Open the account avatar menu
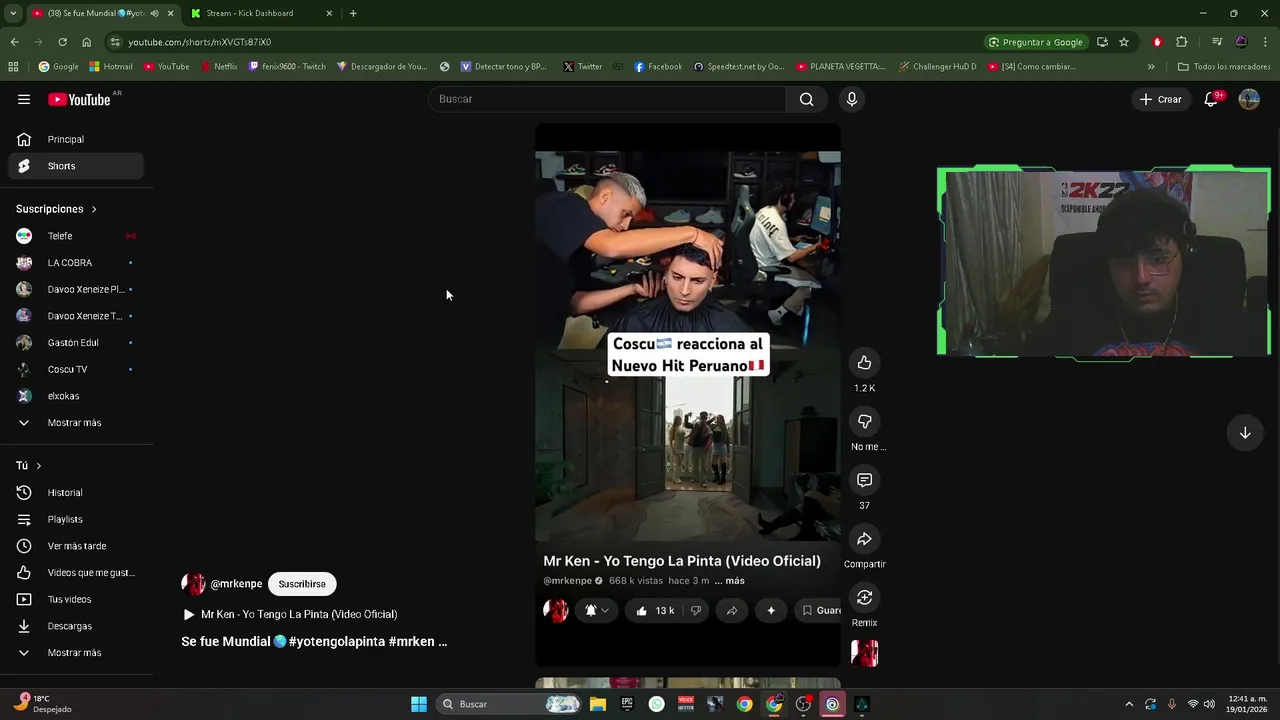The height and width of the screenshot is (720, 1280). click(x=1249, y=99)
